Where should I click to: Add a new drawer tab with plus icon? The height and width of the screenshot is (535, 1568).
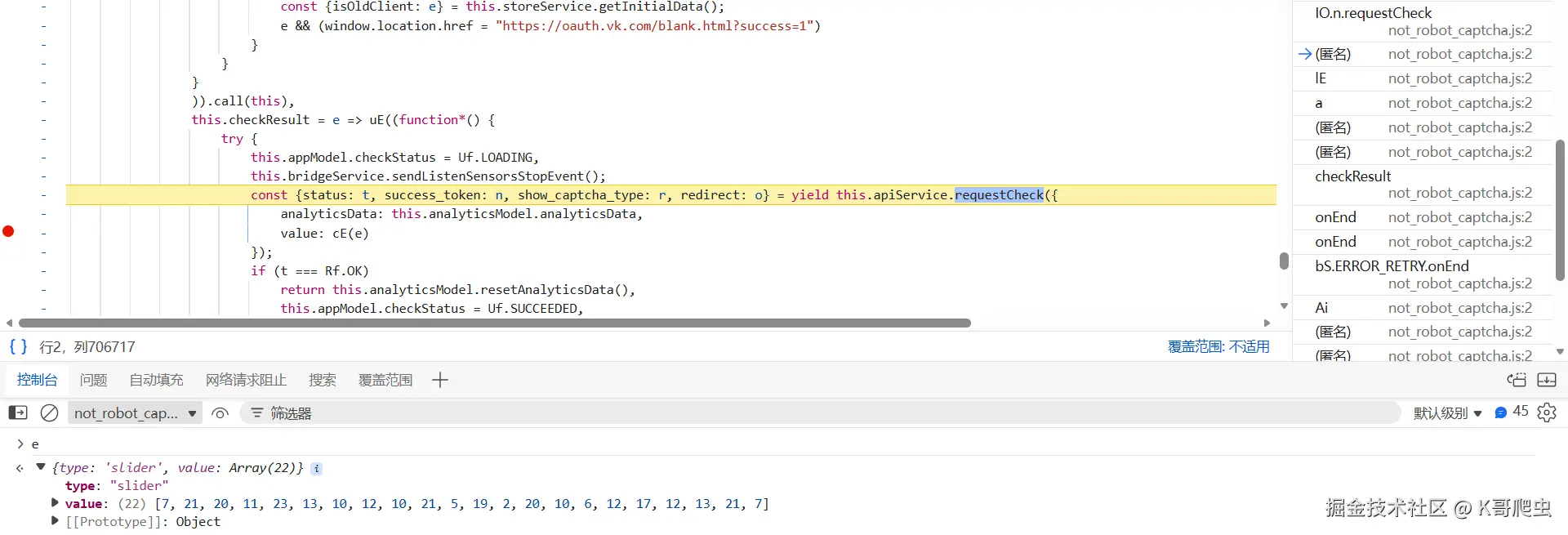click(440, 380)
